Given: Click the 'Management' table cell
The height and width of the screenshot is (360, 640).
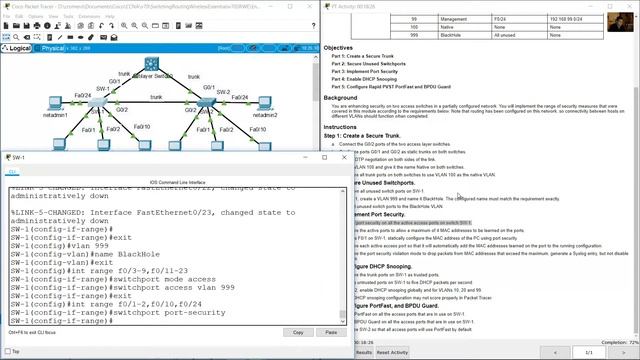Looking at the screenshot, I should pos(465,19).
